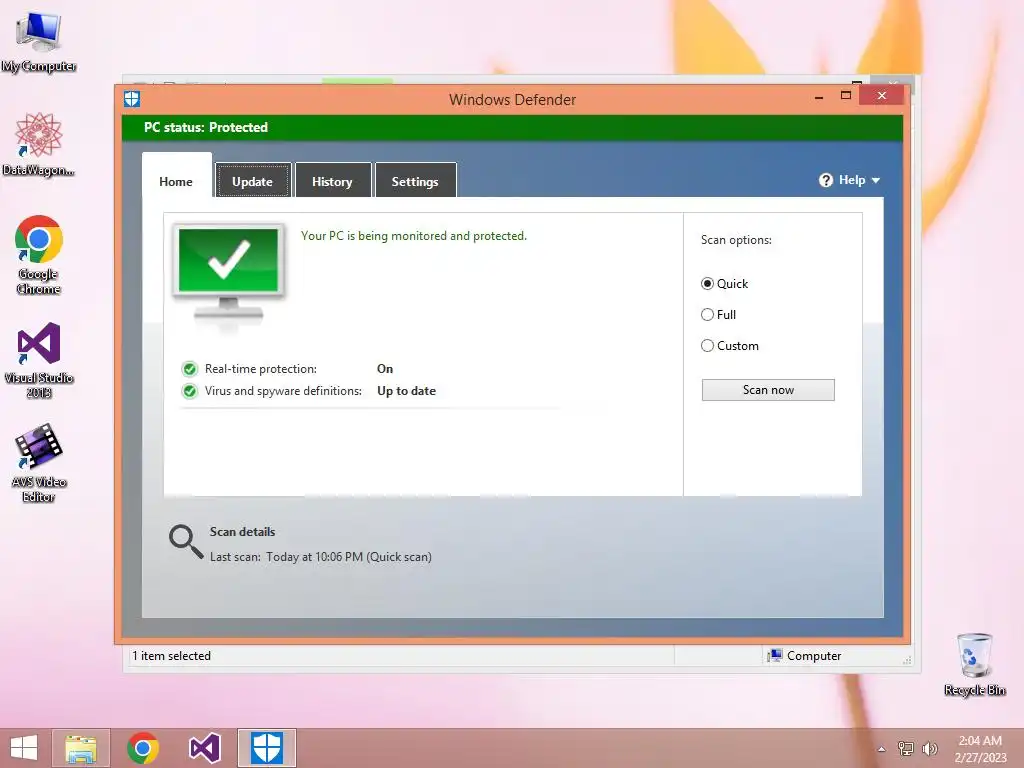
Task: Launch Chrome from the taskbar
Action: click(143, 748)
